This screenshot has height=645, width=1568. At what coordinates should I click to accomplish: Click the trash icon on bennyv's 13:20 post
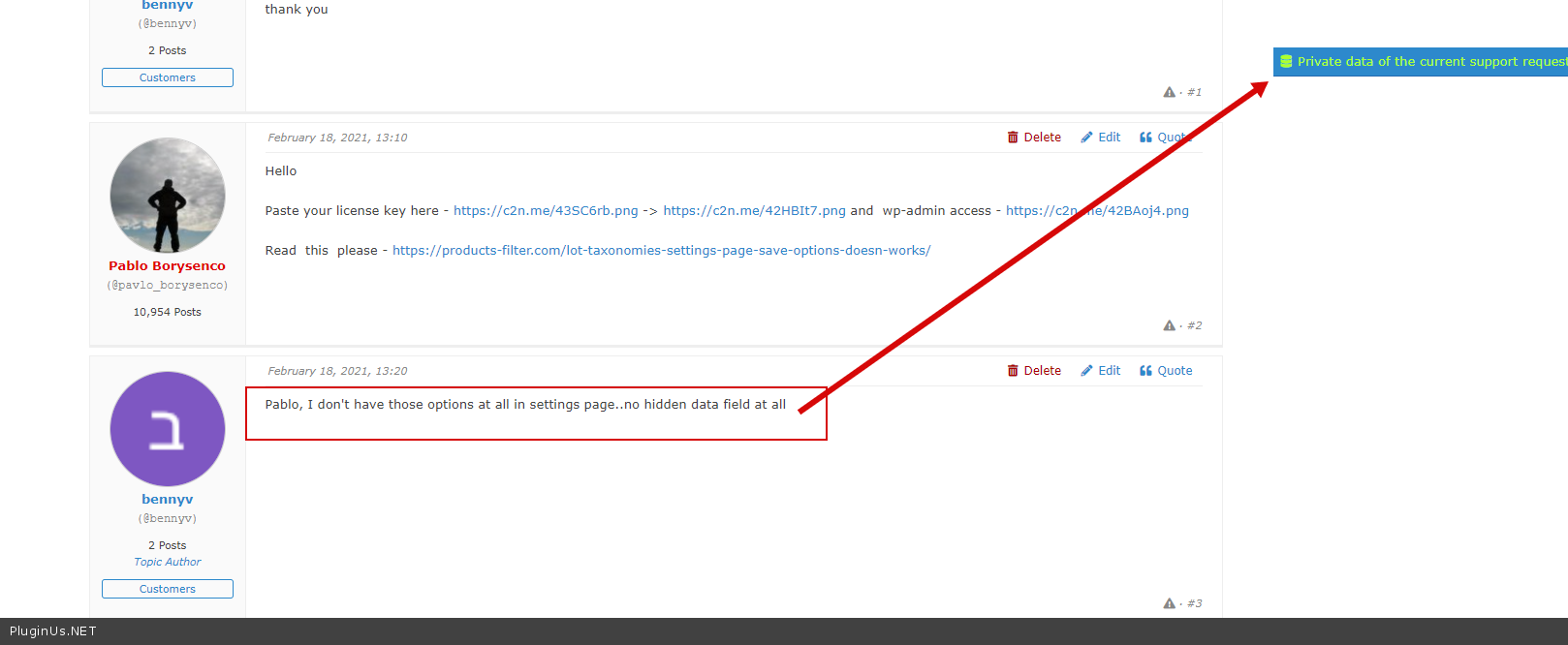[1013, 371]
